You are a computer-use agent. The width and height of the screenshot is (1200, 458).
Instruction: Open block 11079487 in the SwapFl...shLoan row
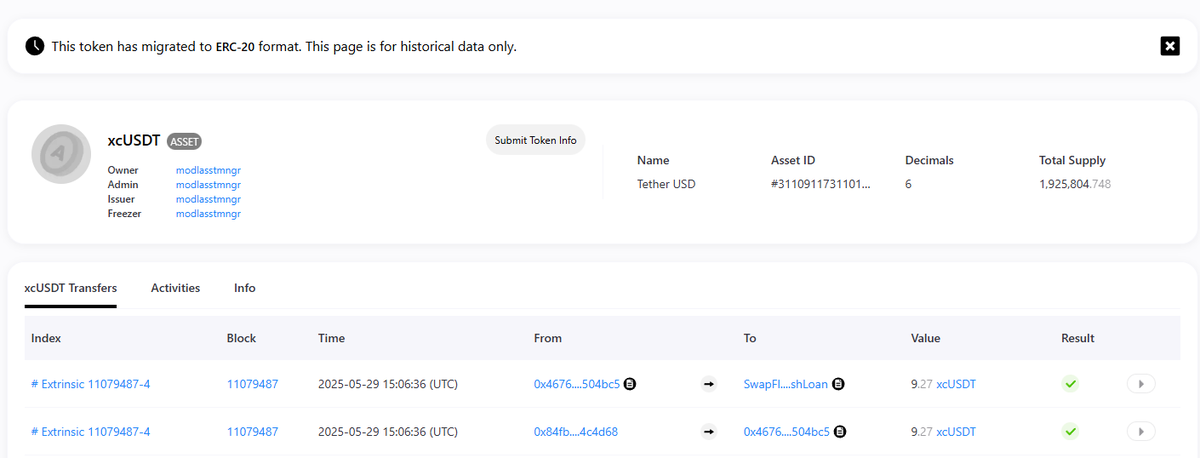(252, 383)
